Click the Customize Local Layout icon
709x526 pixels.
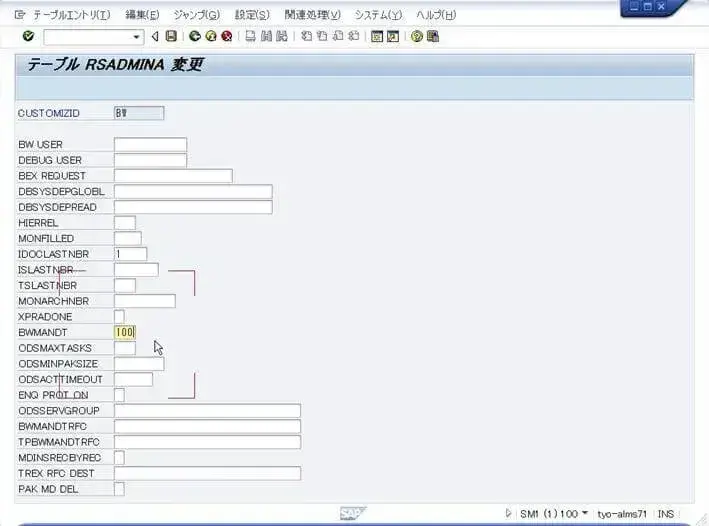(433, 36)
